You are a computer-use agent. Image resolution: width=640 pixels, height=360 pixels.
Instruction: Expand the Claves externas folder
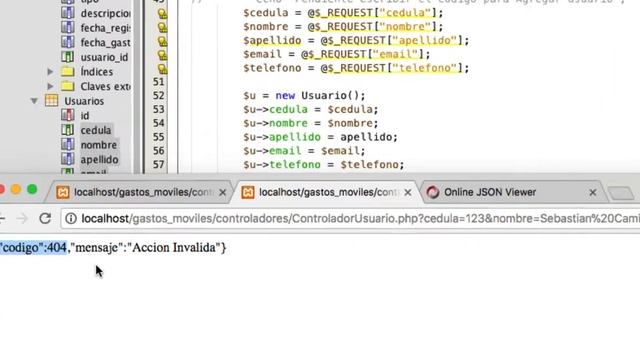coord(50,87)
